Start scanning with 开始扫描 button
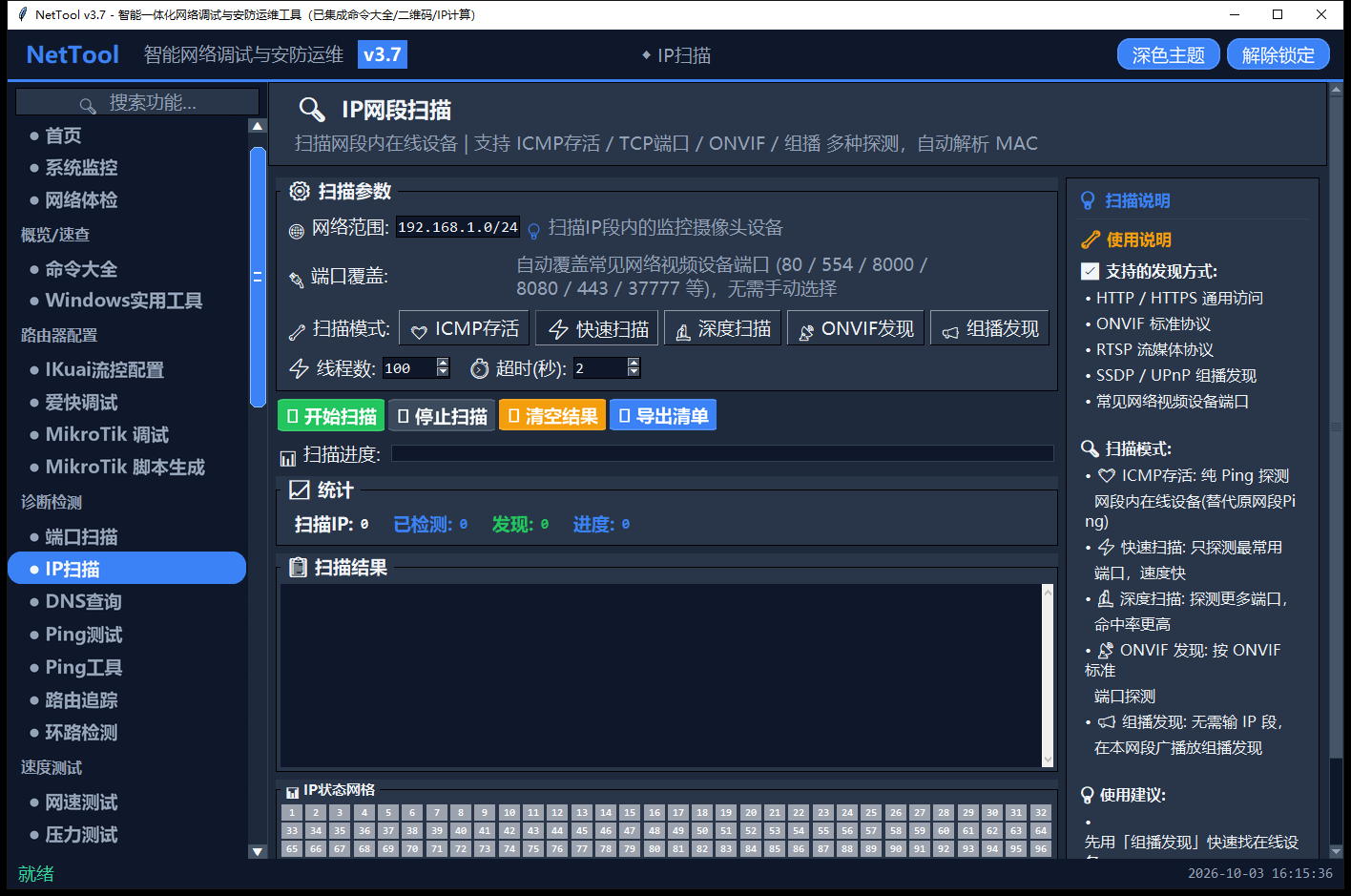 [x=331, y=416]
